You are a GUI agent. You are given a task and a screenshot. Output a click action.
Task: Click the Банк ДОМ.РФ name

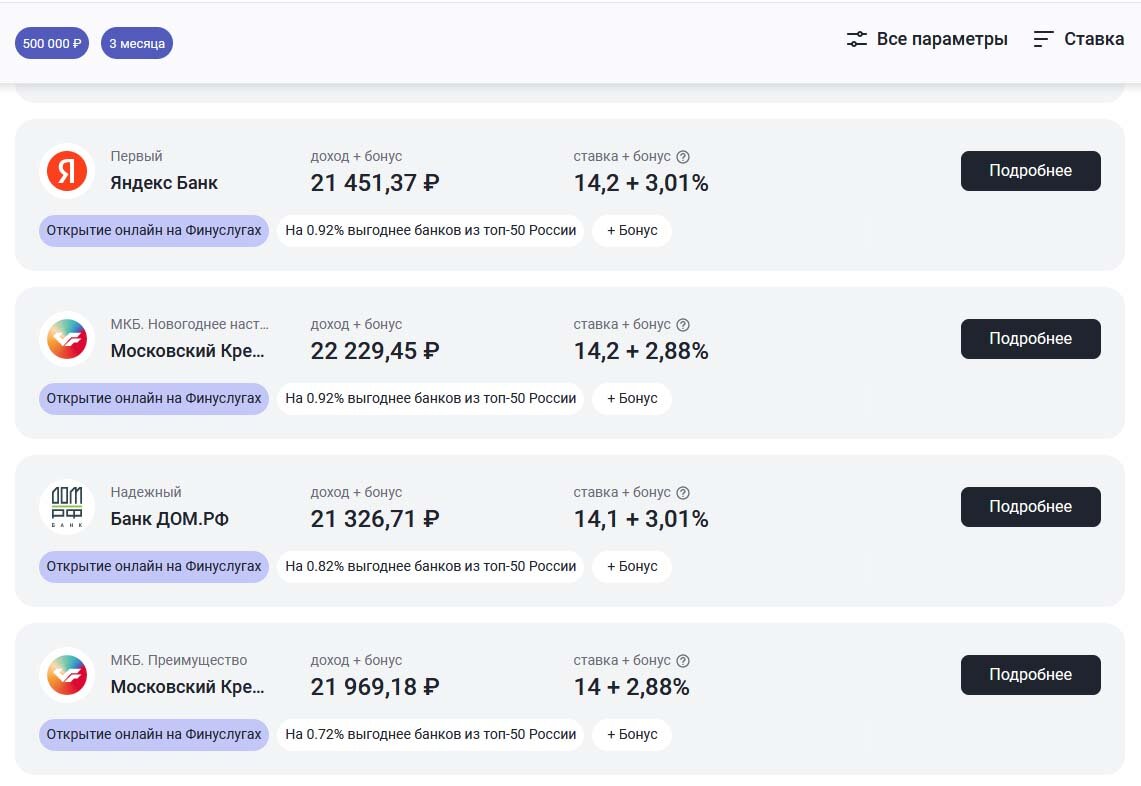pyautogui.click(x=170, y=519)
